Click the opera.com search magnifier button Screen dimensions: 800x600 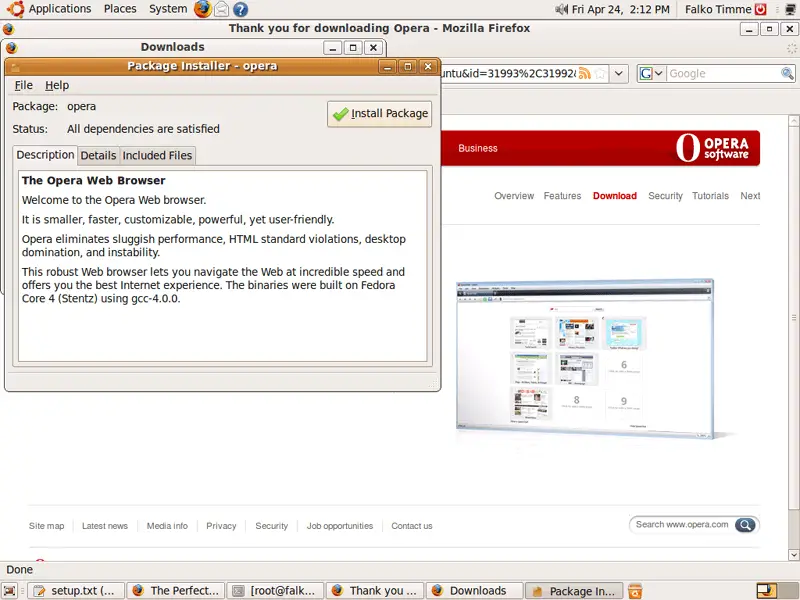[745, 524]
